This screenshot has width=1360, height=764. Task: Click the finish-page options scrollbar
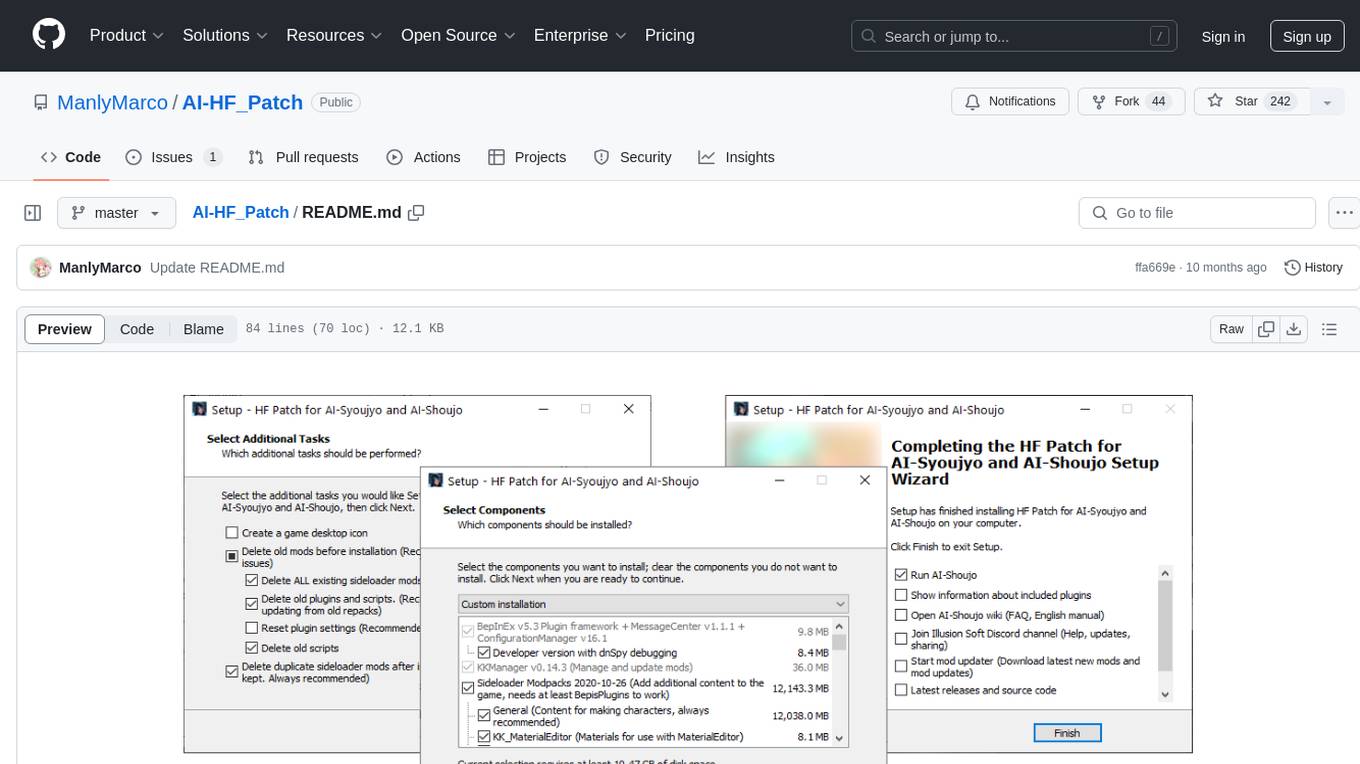tap(1164, 633)
